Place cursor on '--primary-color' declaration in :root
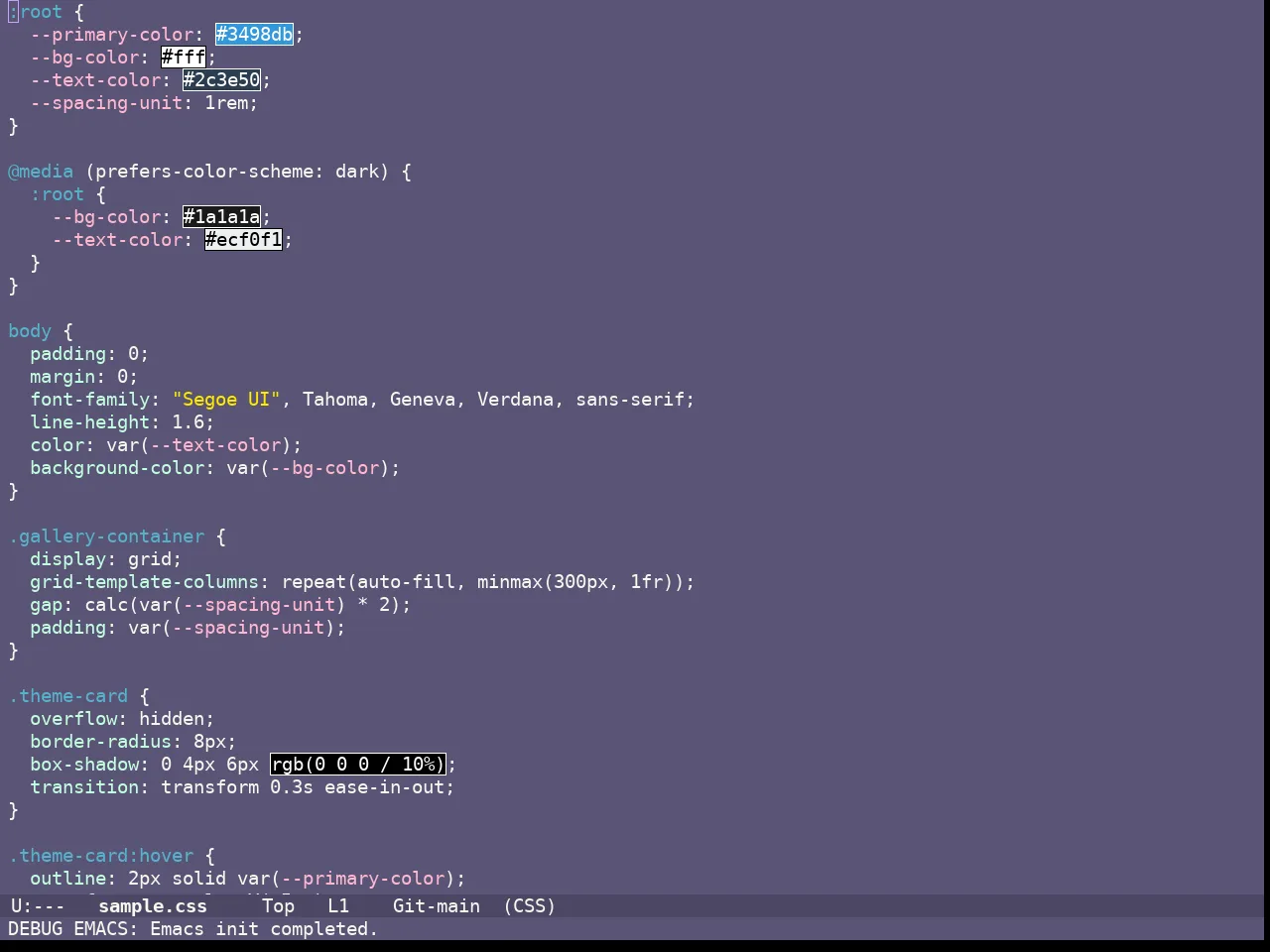This screenshot has width=1270, height=952. [112, 35]
